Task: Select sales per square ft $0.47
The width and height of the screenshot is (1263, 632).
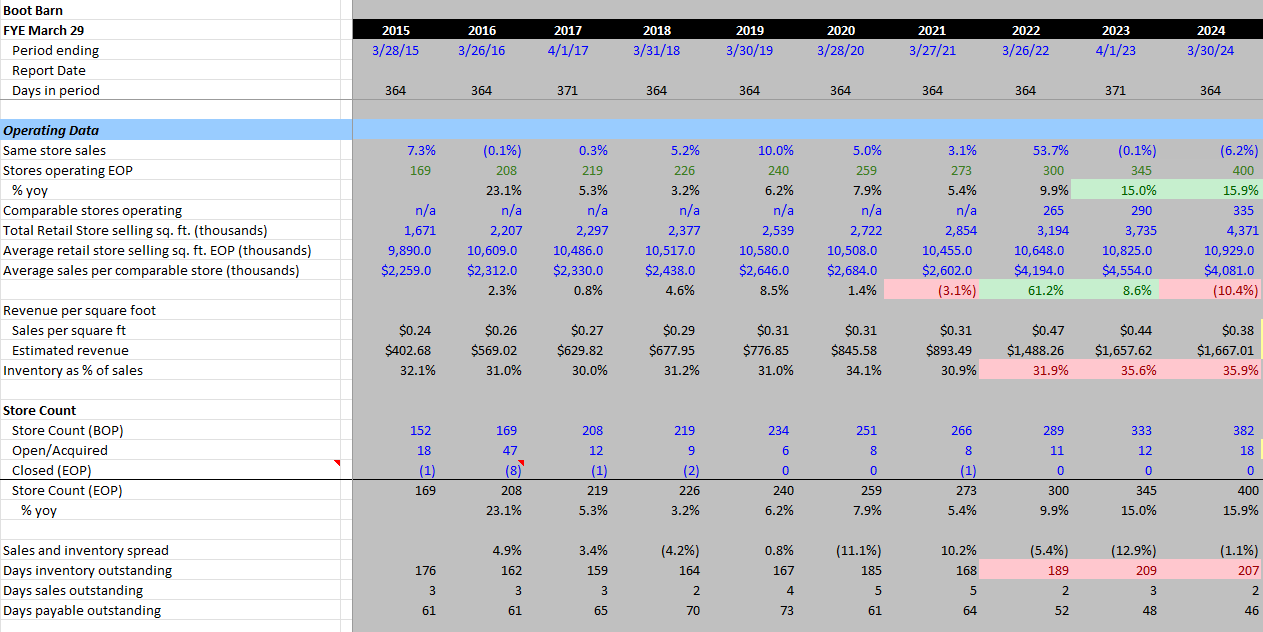Action: point(1047,330)
